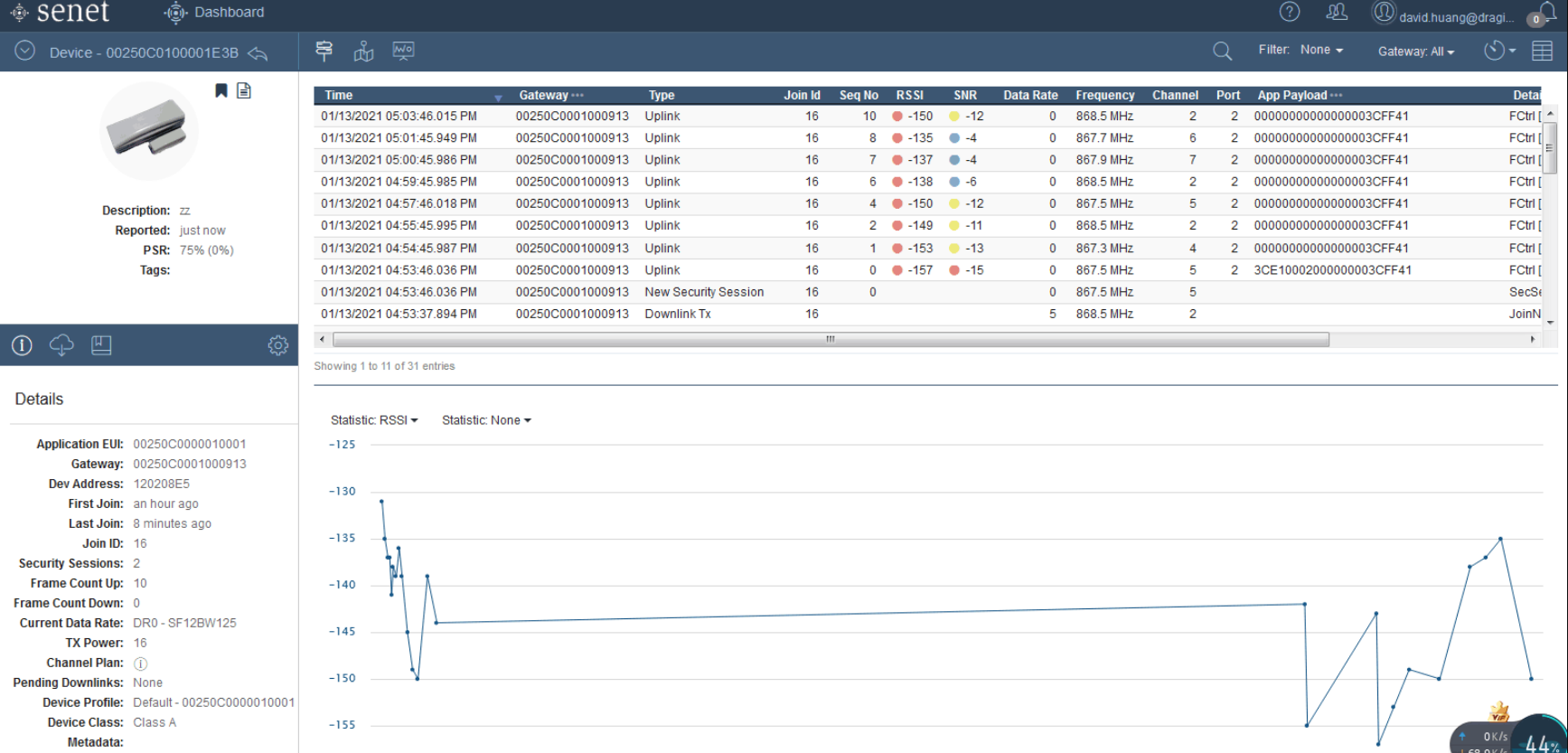Click the table scroll down arrow
Screen dimensions: 1568x753
click(x=1550, y=322)
